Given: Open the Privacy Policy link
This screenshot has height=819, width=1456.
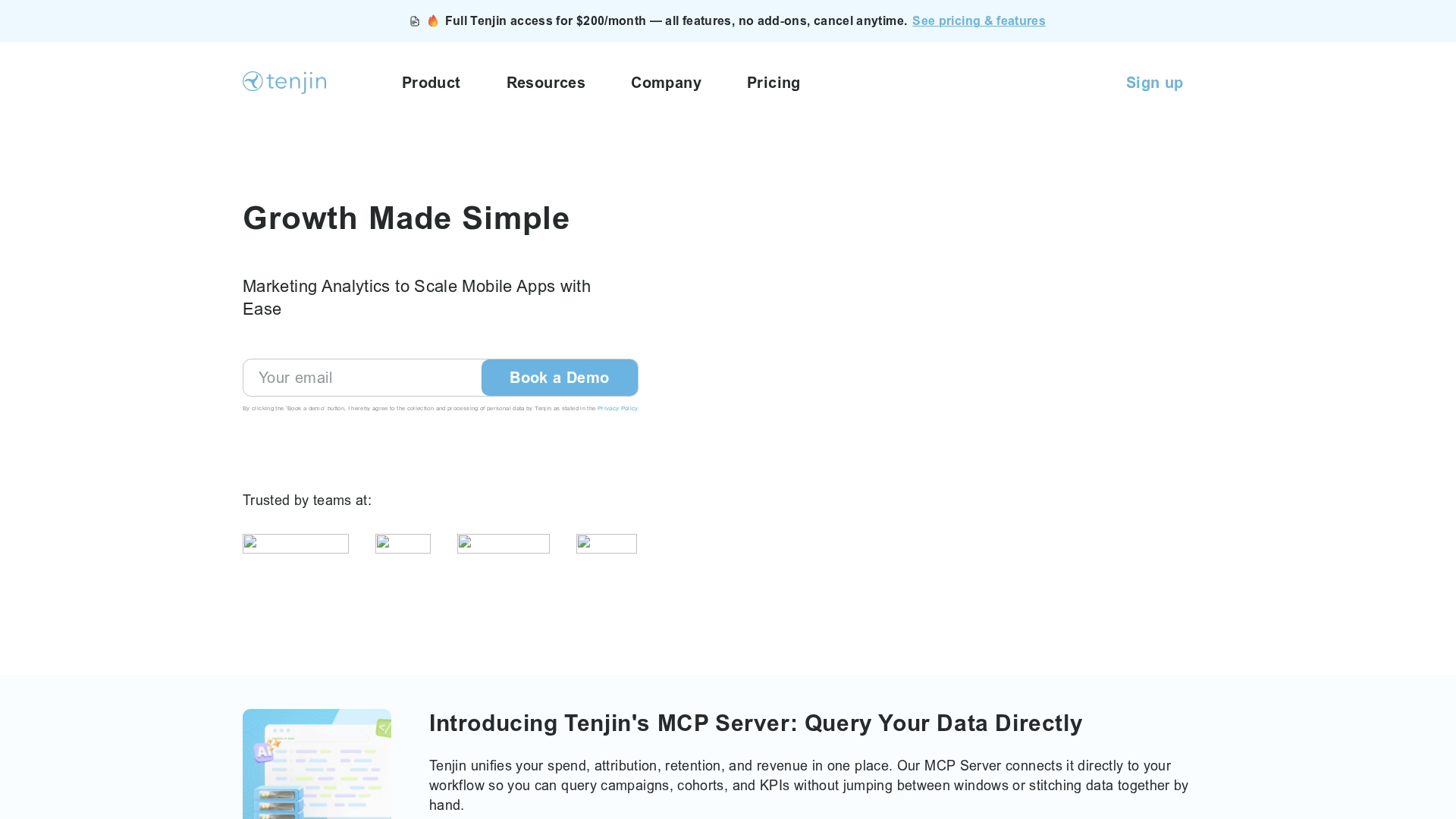Looking at the screenshot, I should pos(617,409).
